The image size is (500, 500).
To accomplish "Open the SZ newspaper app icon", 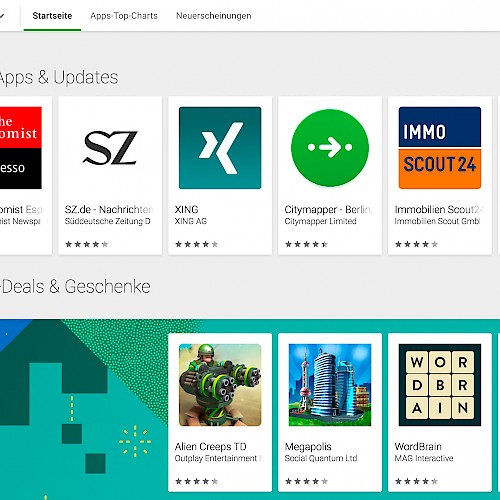I will (x=110, y=148).
